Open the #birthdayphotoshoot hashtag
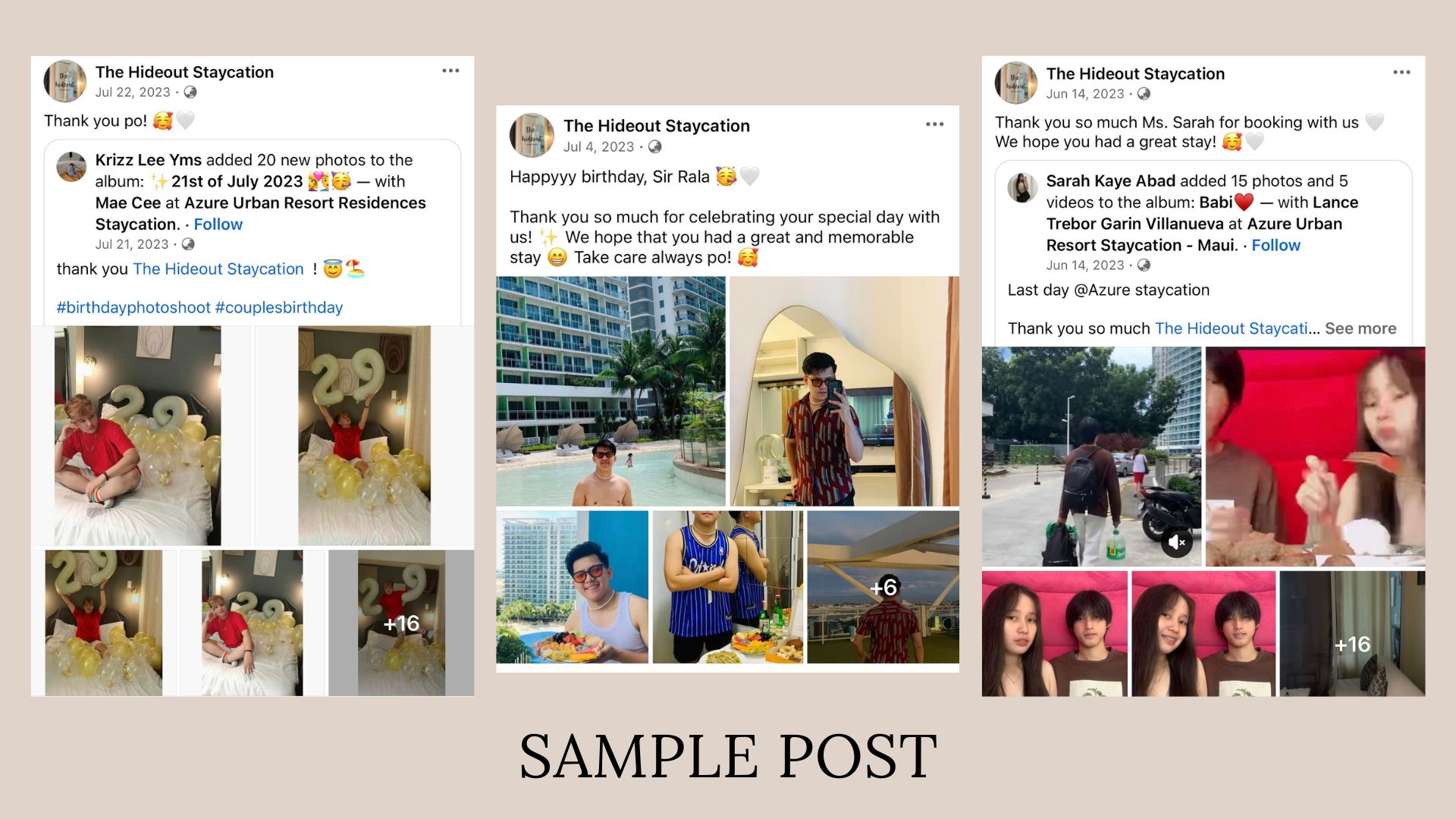The width and height of the screenshot is (1456, 819). [x=133, y=307]
